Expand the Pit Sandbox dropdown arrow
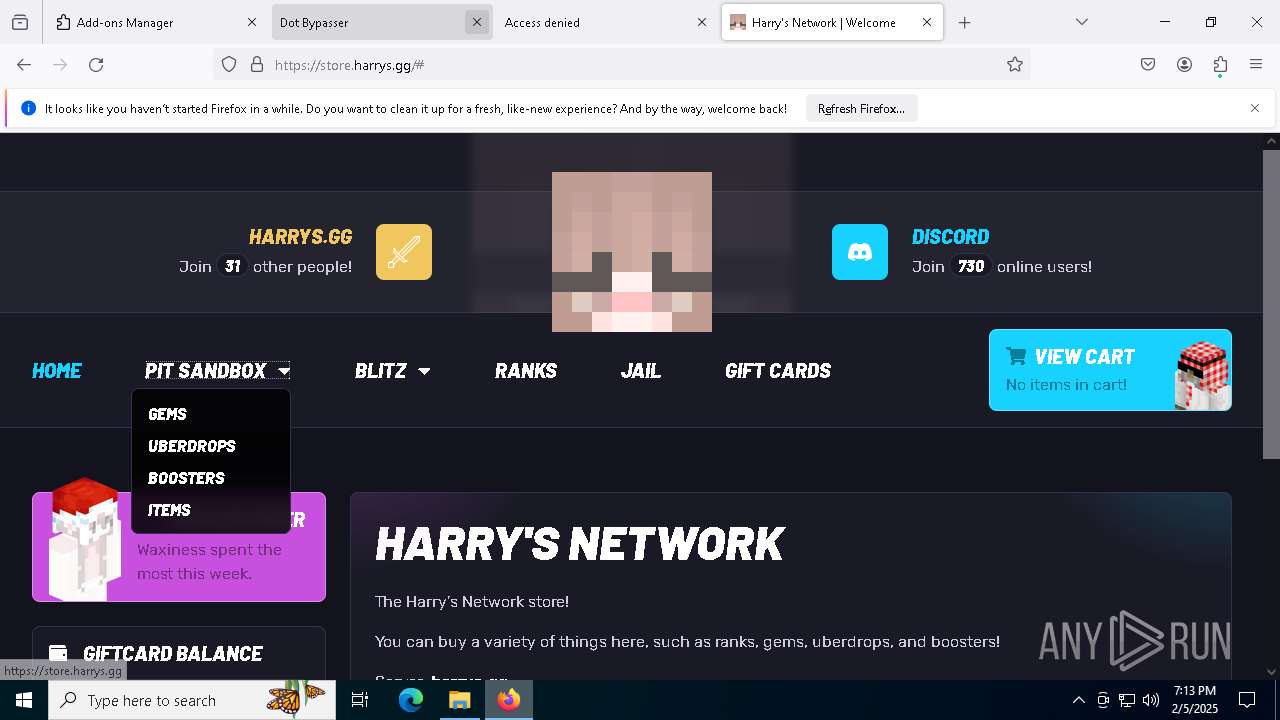The image size is (1280, 720). point(284,371)
